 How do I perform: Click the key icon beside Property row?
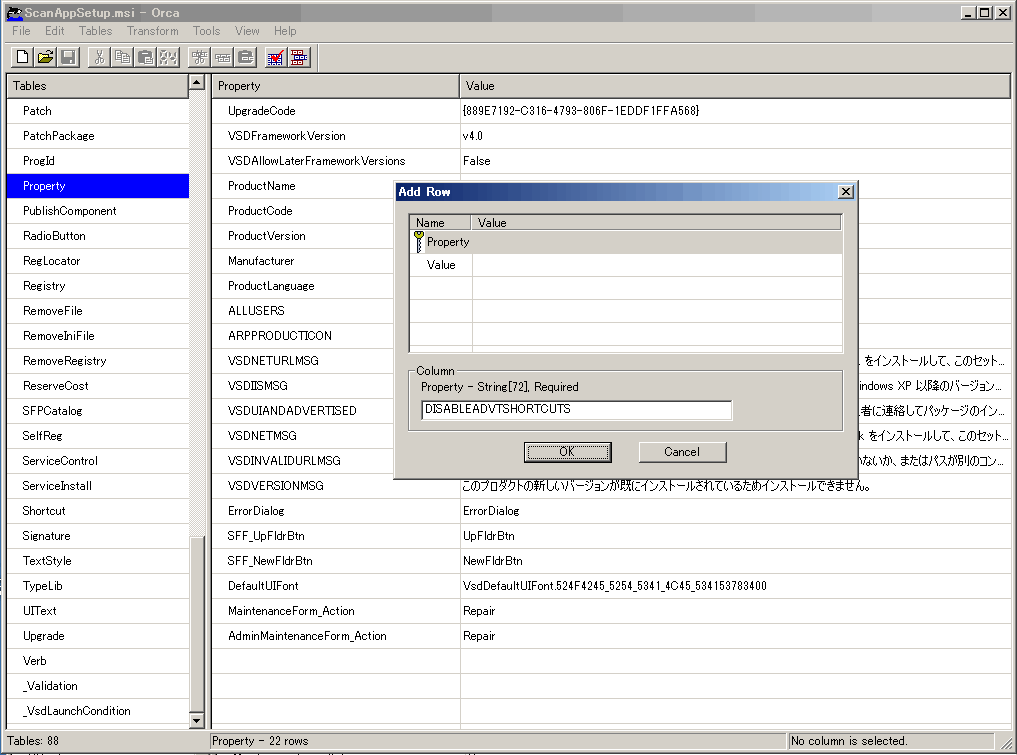coord(419,241)
